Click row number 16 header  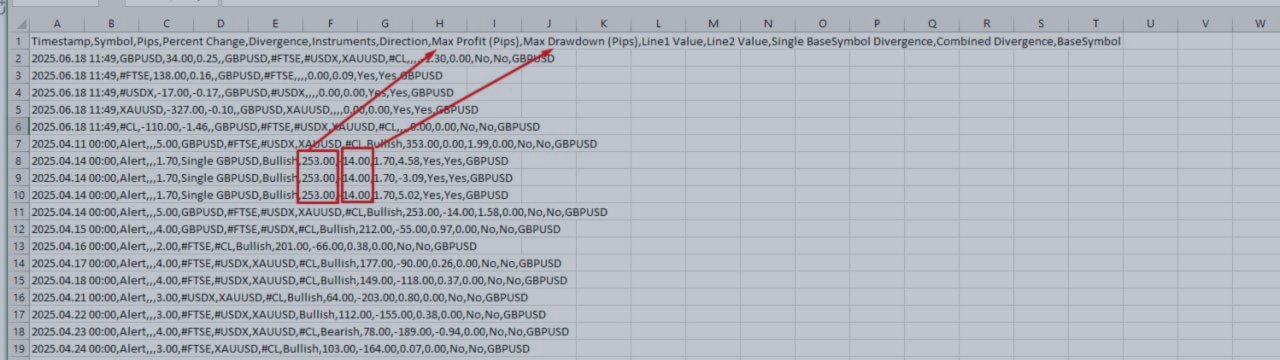click(17, 297)
